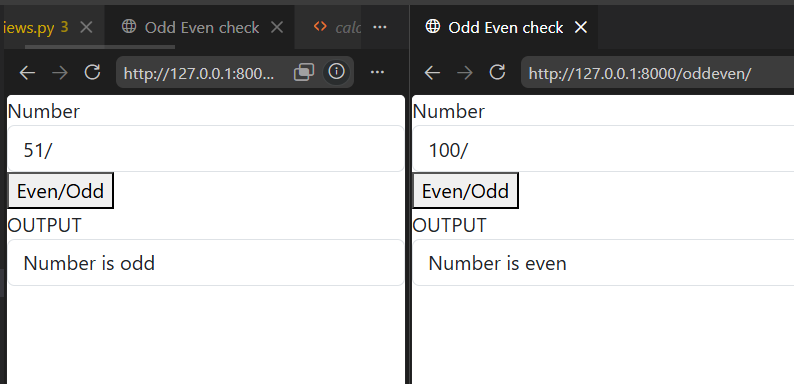Close the views.py tab
The height and width of the screenshot is (384, 794).
pos(87,27)
